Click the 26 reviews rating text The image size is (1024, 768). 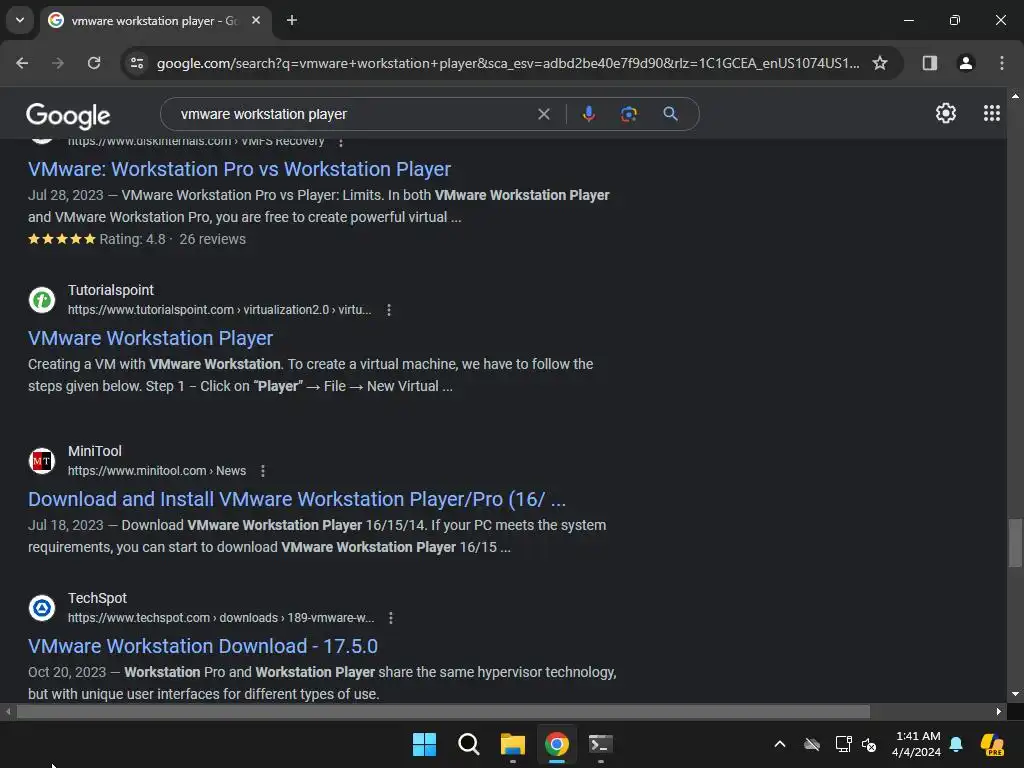coord(212,240)
